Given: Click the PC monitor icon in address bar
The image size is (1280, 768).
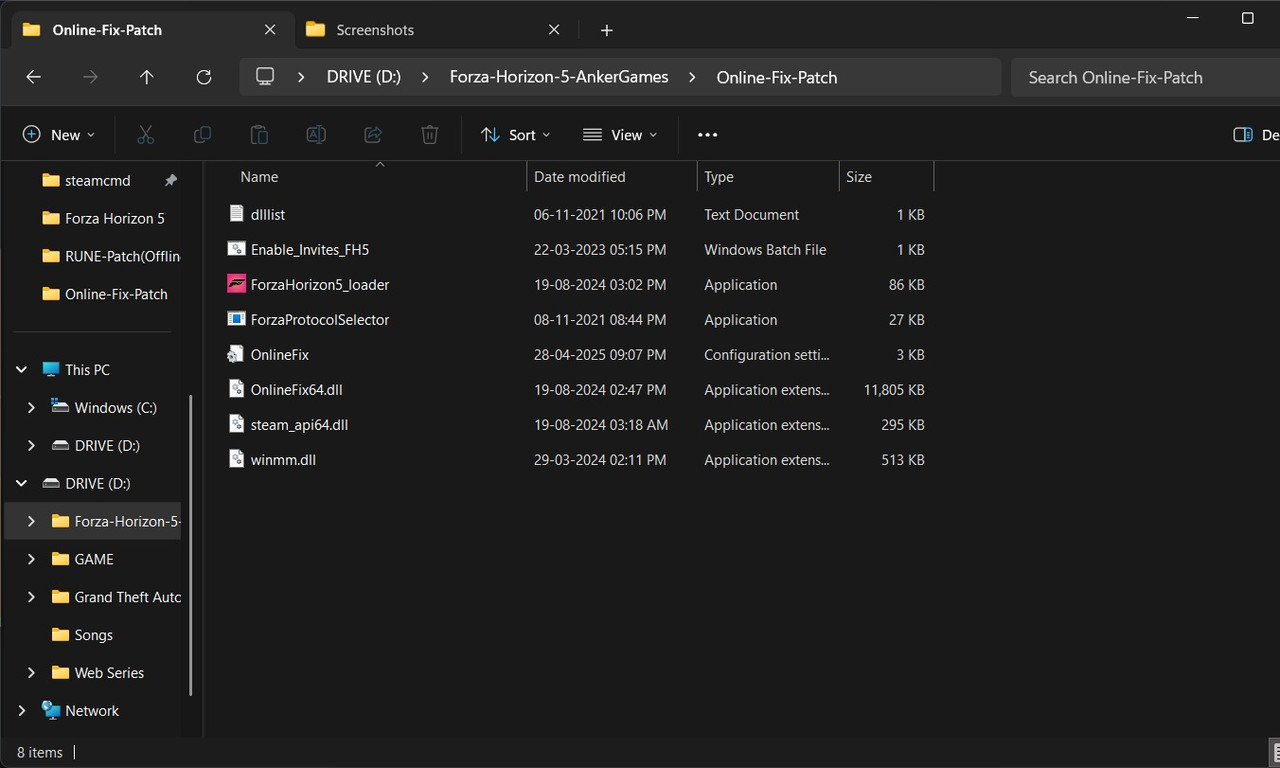Looking at the screenshot, I should 265,77.
